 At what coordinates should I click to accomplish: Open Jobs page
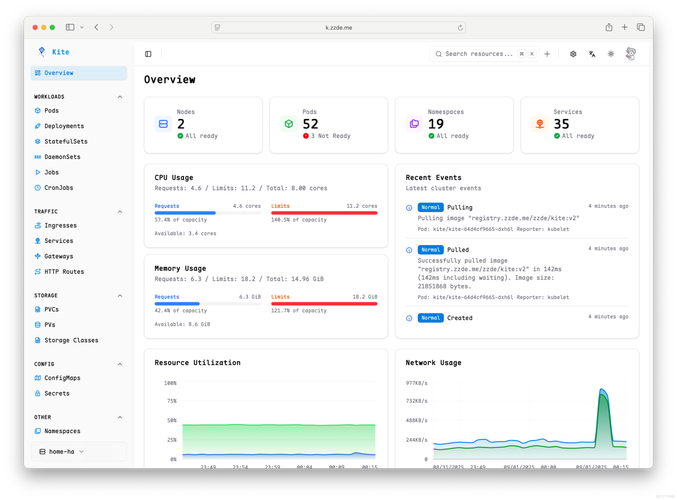point(51,172)
